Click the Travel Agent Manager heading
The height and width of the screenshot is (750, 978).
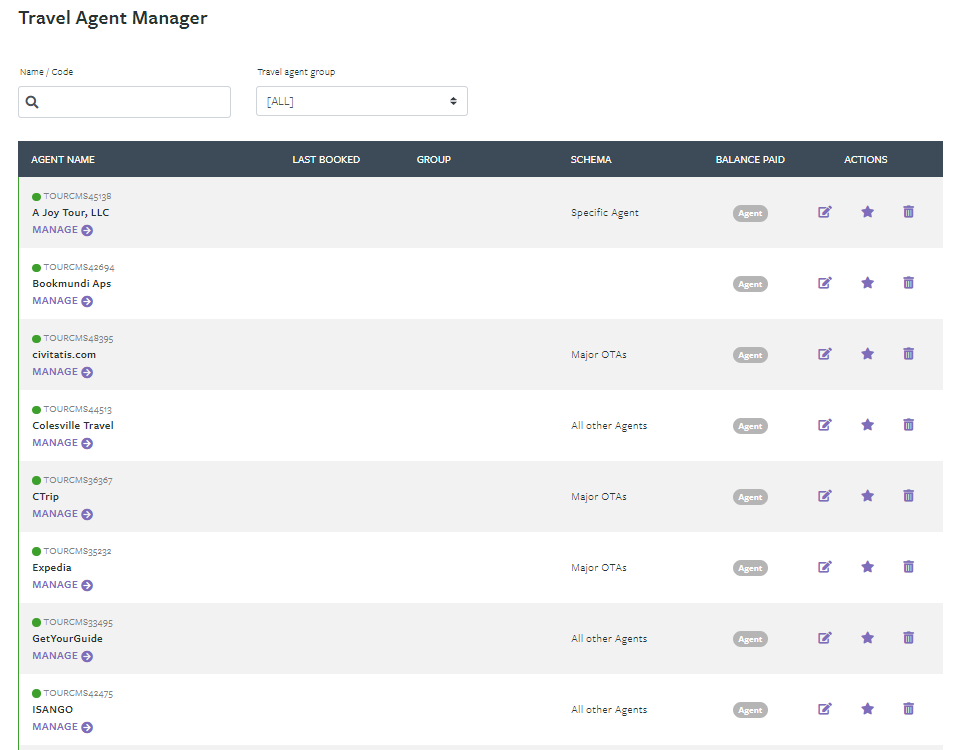coord(113,18)
